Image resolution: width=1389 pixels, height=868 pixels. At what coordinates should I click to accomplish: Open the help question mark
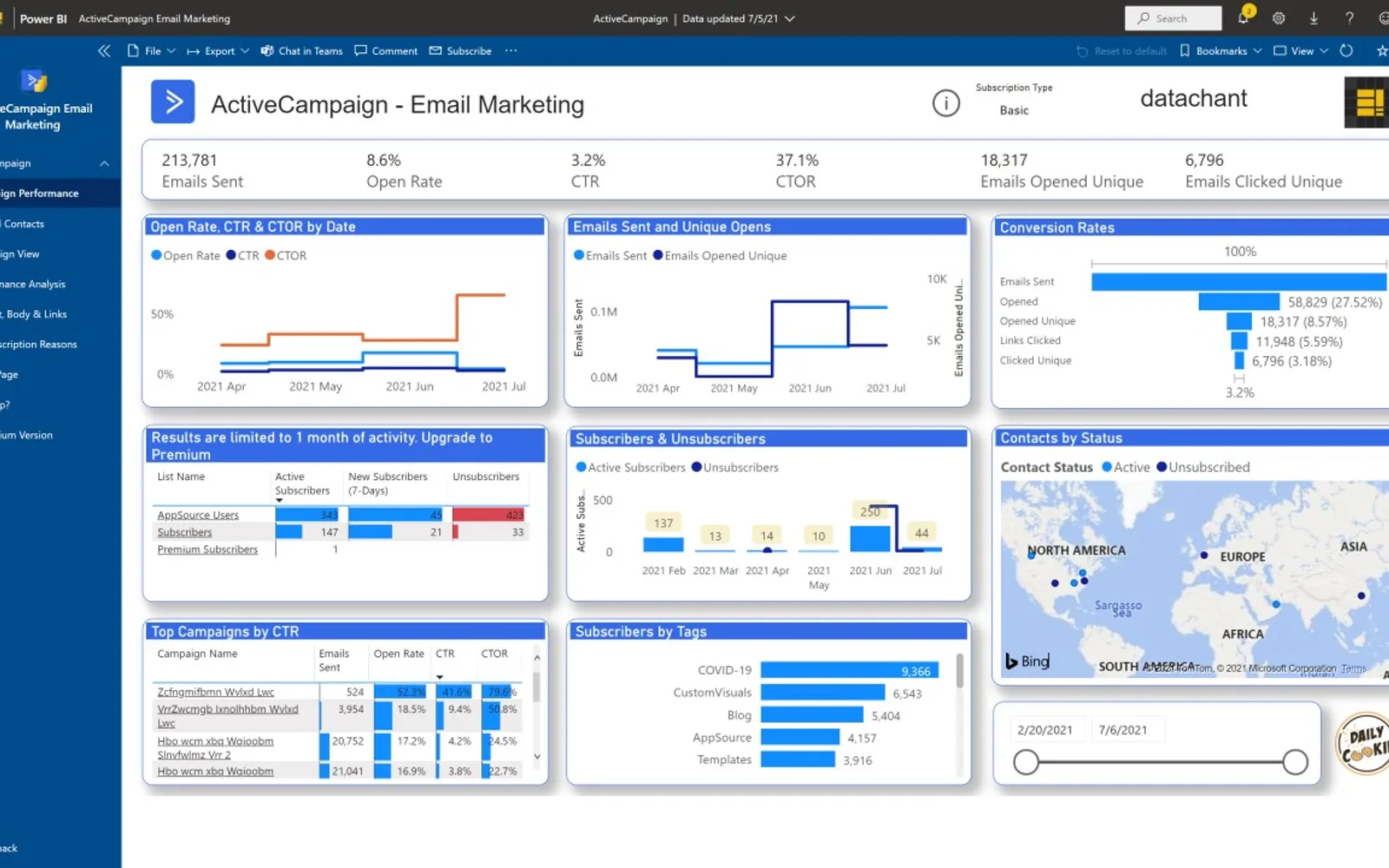tap(1349, 18)
